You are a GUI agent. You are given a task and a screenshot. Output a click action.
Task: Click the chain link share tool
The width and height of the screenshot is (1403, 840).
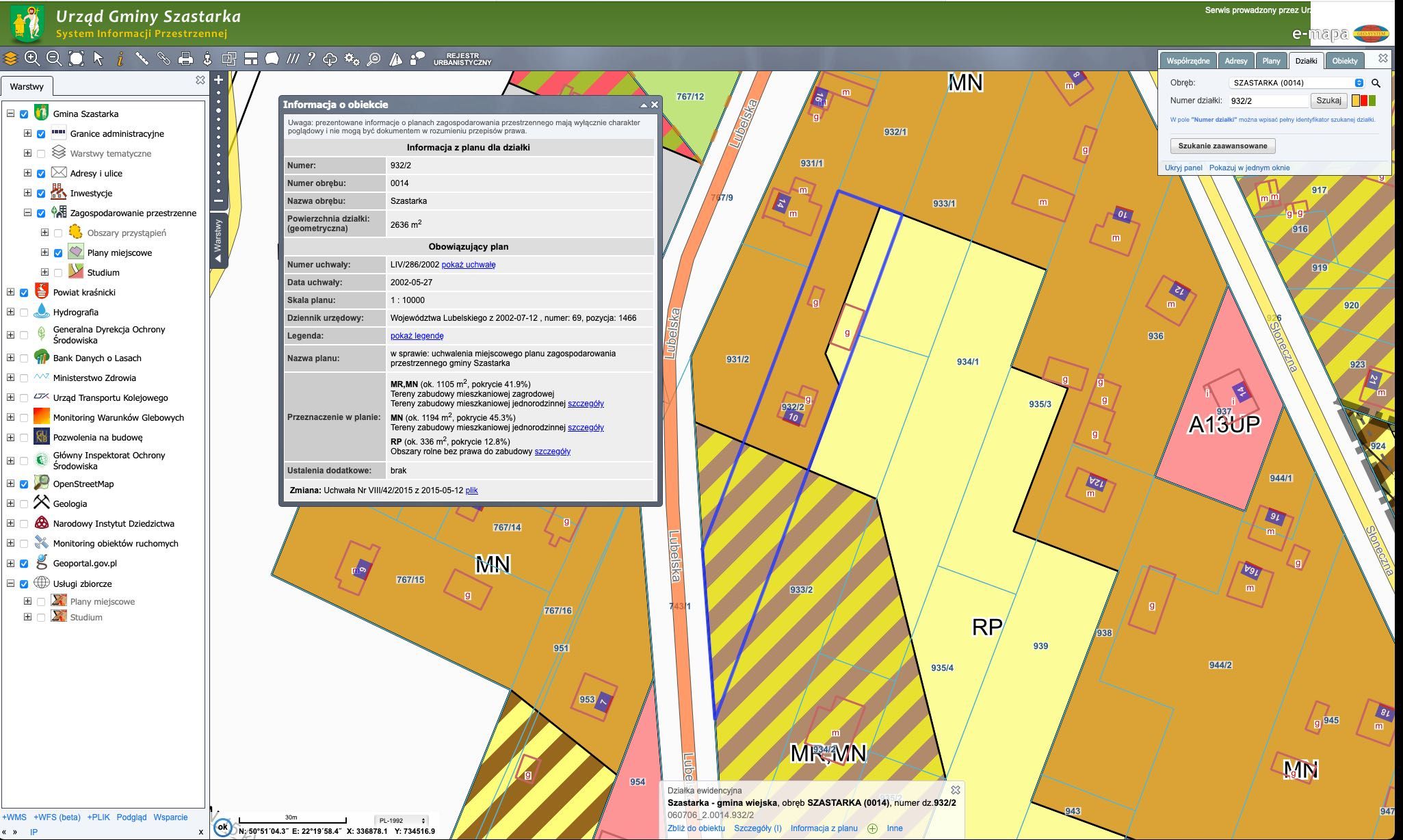click(163, 59)
